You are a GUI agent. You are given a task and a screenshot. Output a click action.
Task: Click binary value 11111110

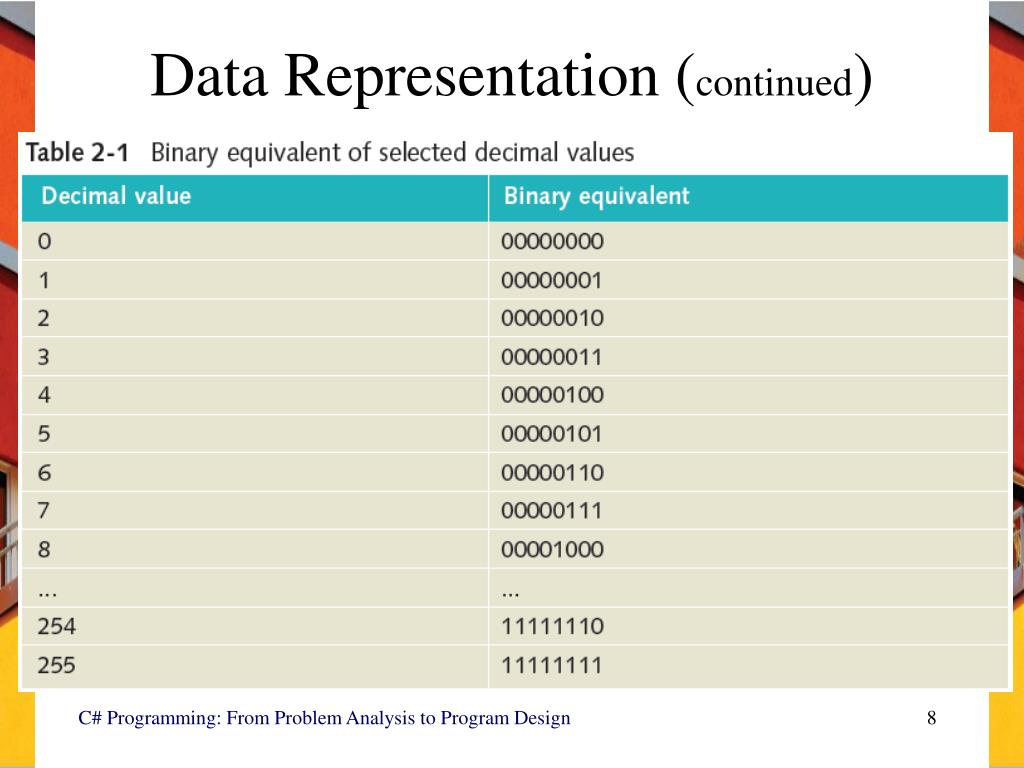pyautogui.click(x=552, y=626)
